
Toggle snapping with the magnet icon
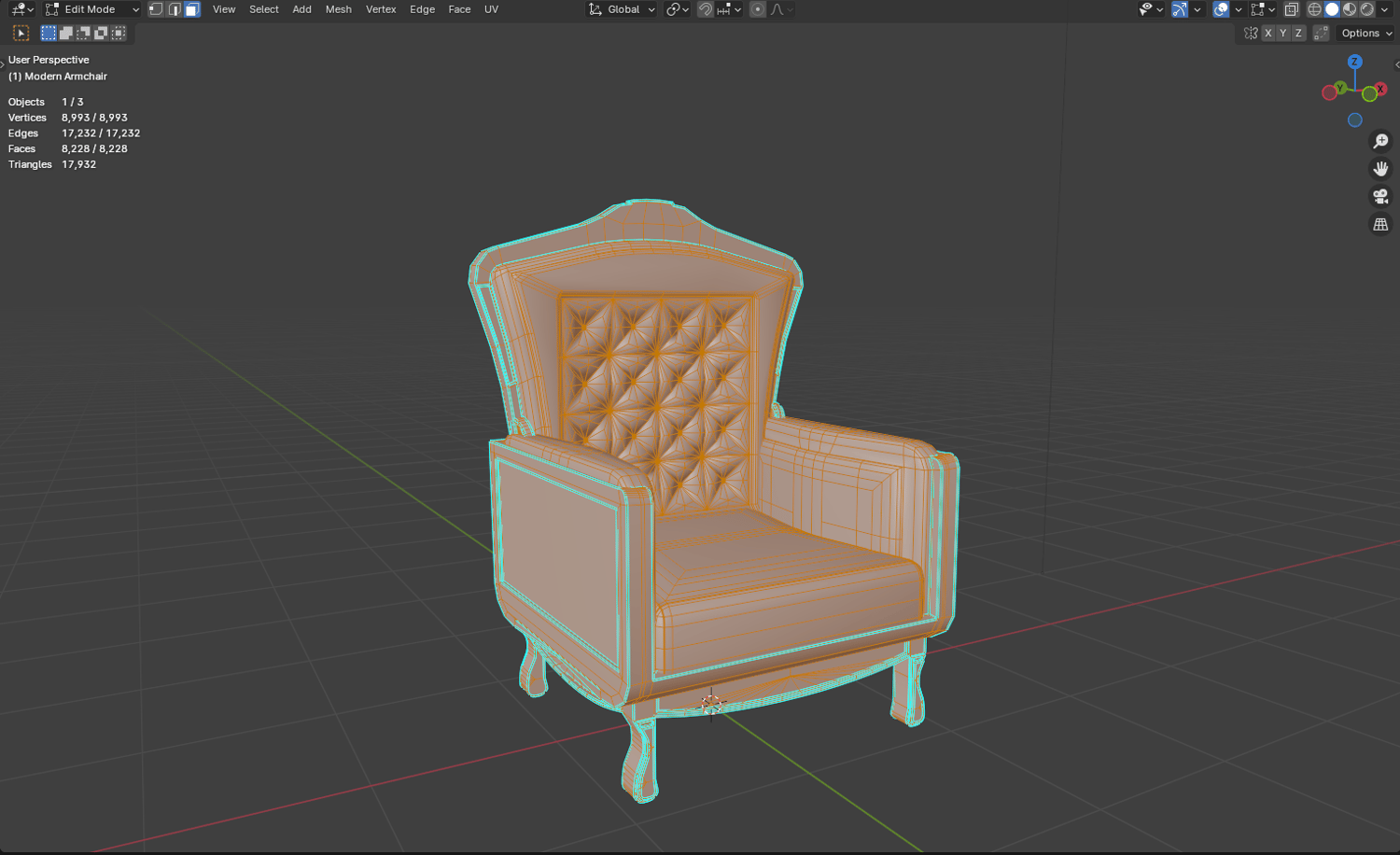pyautogui.click(x=706, y=9)
